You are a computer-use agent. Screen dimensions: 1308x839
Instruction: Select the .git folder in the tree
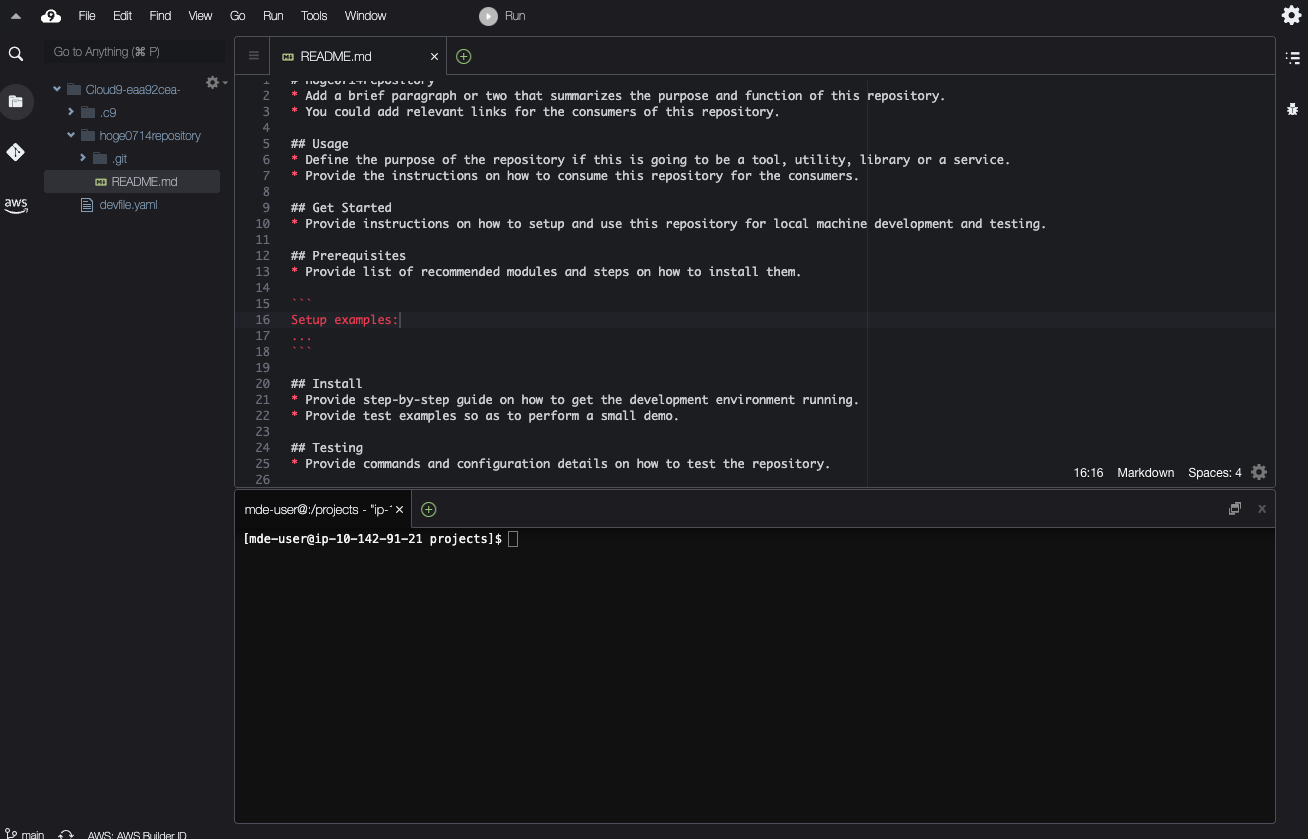[119, 158]
